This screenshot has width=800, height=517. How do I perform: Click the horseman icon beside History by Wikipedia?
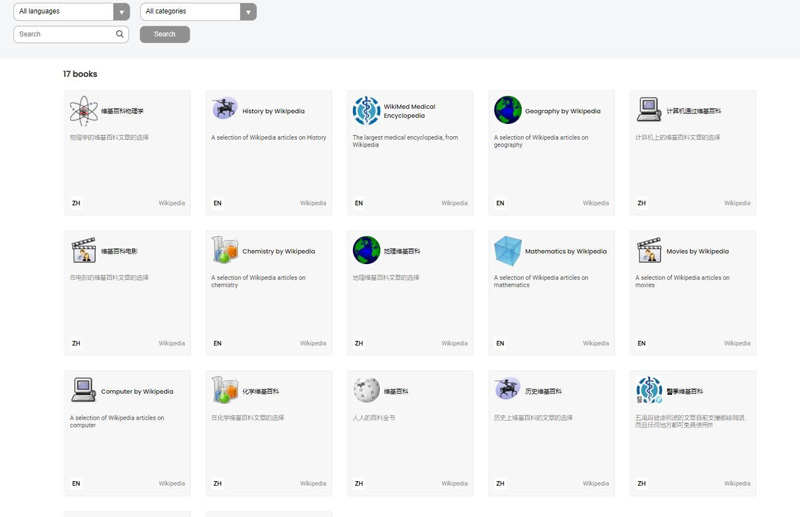[225, 108]
